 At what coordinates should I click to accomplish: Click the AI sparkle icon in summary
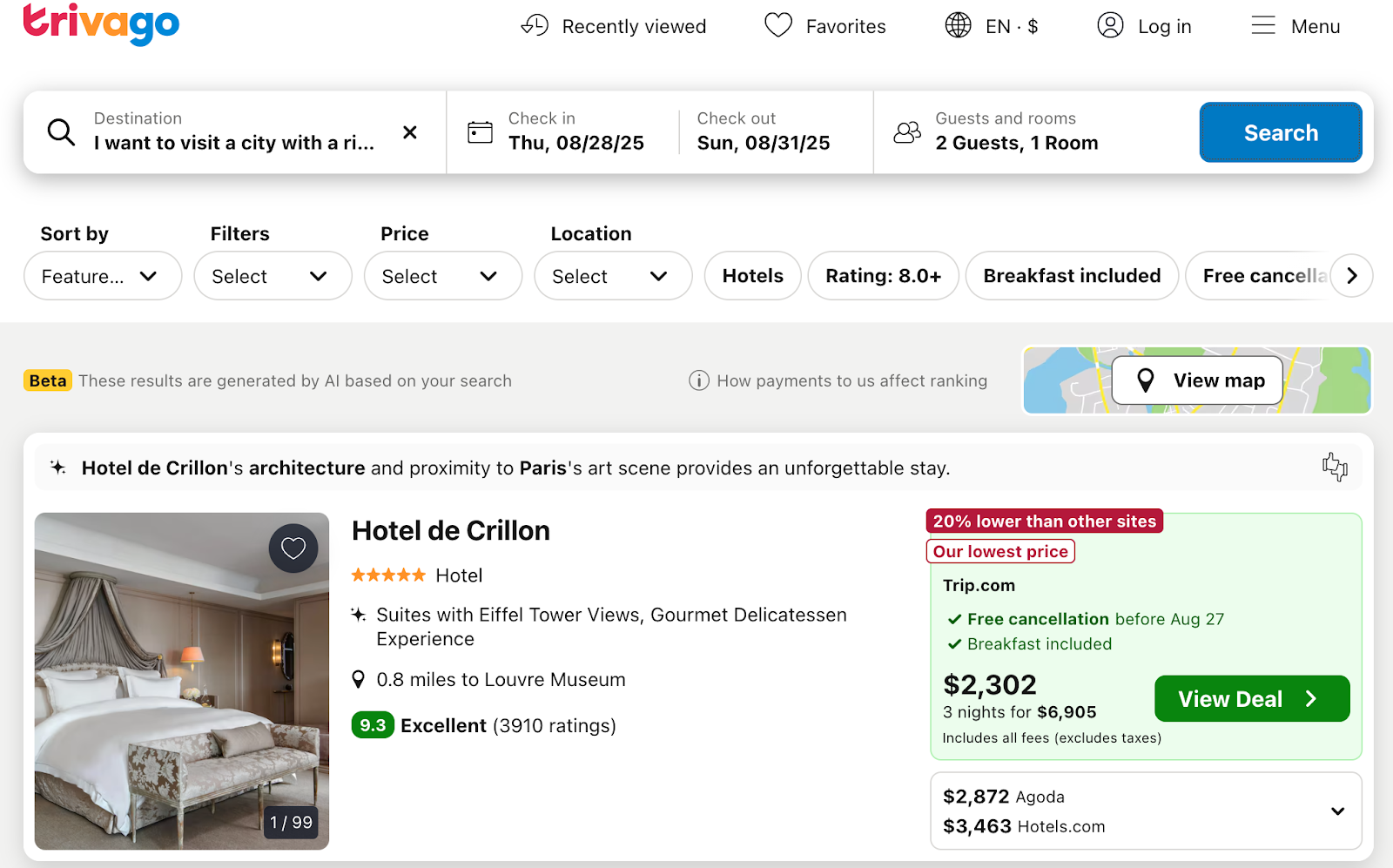(58, 468)
